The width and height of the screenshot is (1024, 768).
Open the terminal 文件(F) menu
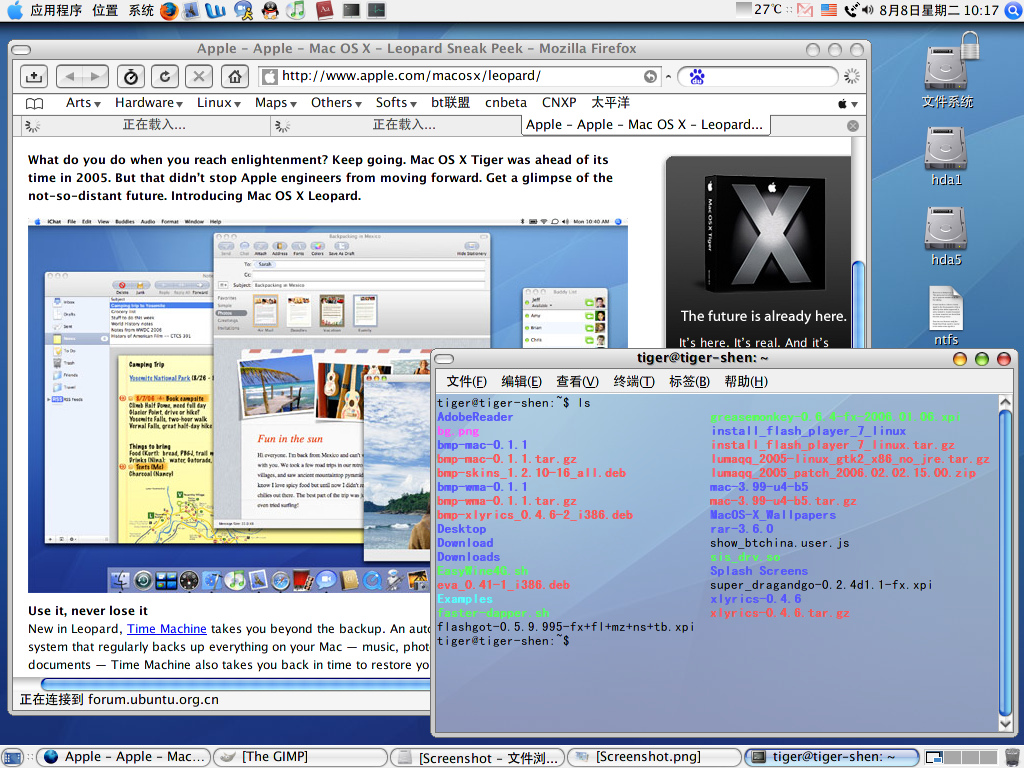click(x=466, y=382)
